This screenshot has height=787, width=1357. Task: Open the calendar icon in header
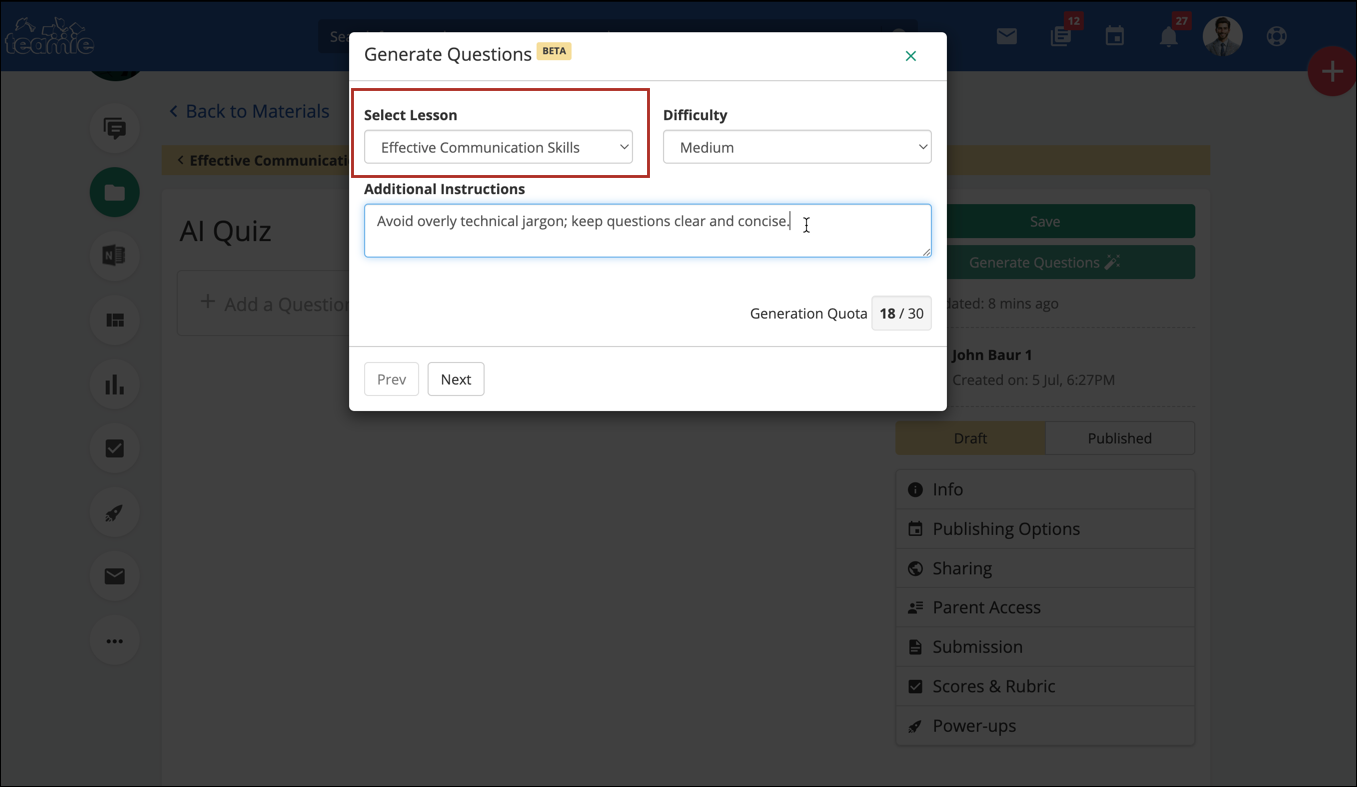1114,37
